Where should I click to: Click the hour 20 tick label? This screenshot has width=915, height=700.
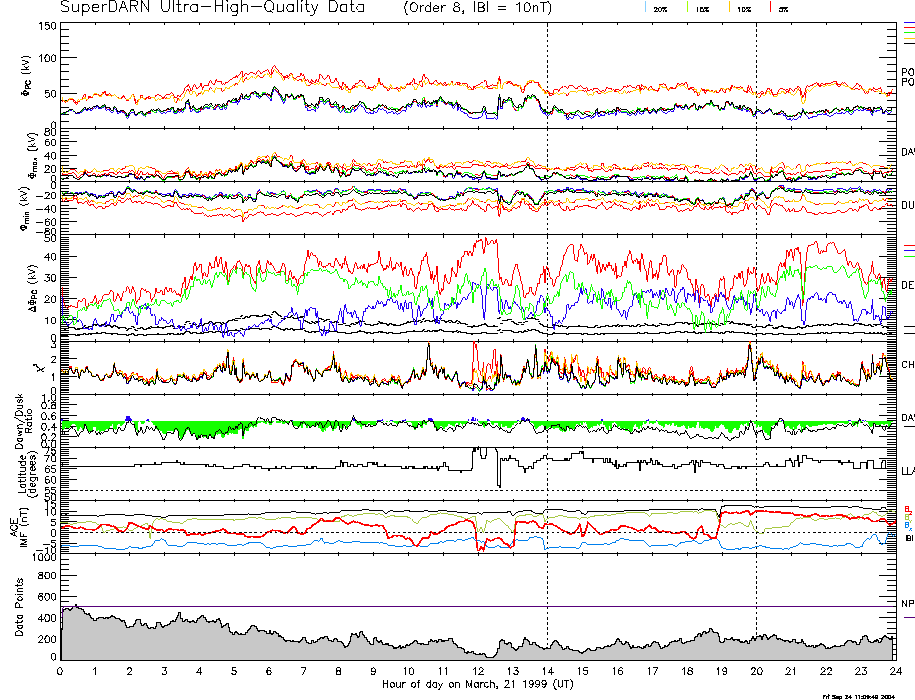(755, 674)
